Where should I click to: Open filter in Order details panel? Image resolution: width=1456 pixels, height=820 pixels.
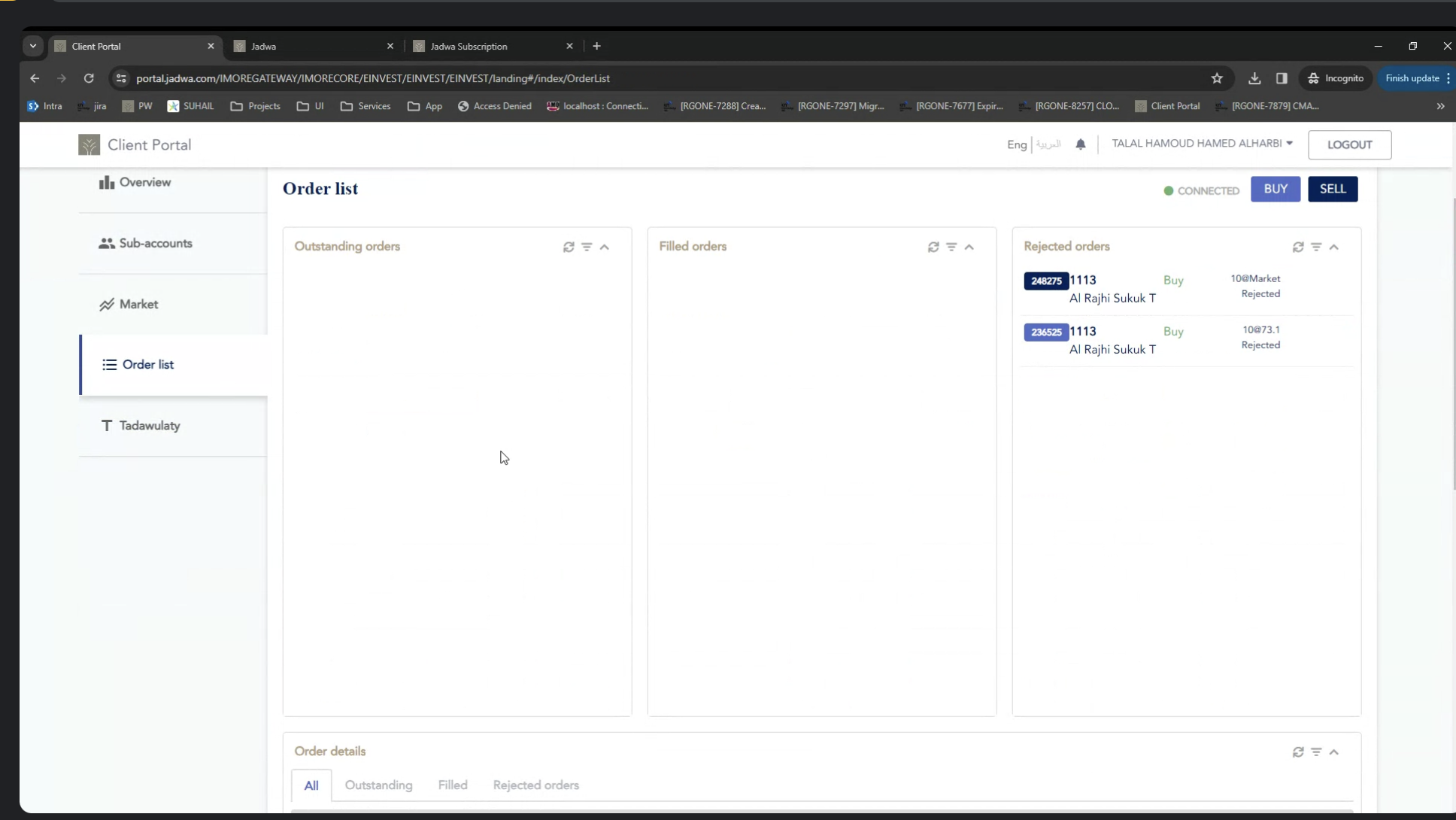pos(1316,752)
